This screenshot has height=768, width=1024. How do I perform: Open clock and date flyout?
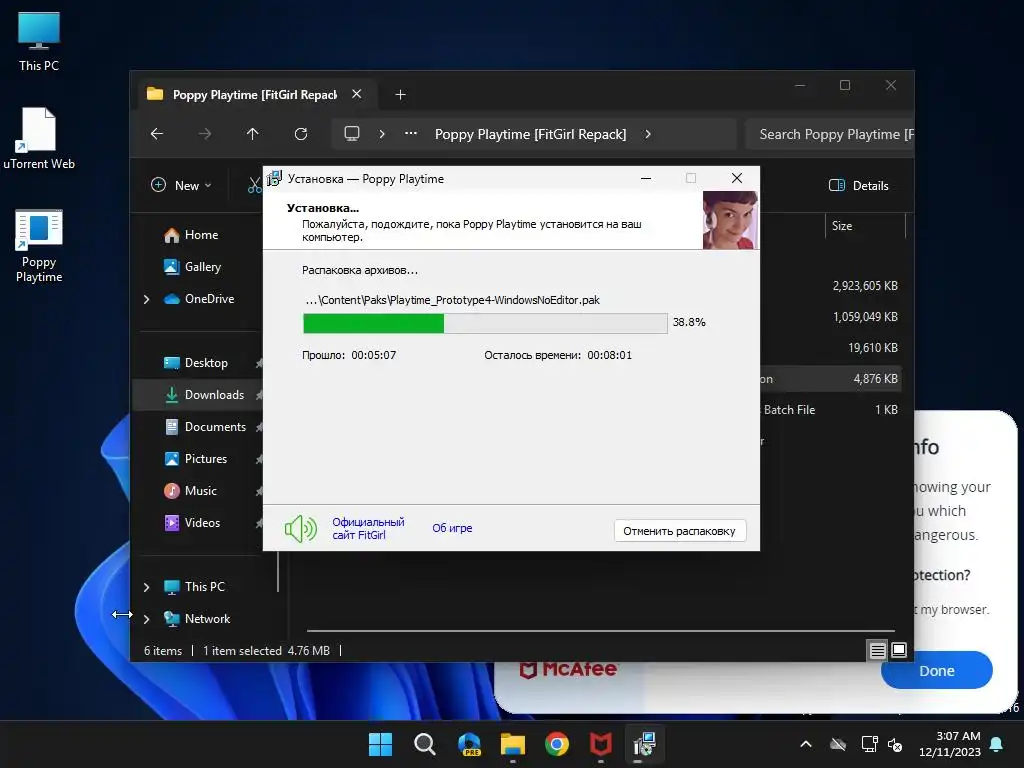coord(950,744)
